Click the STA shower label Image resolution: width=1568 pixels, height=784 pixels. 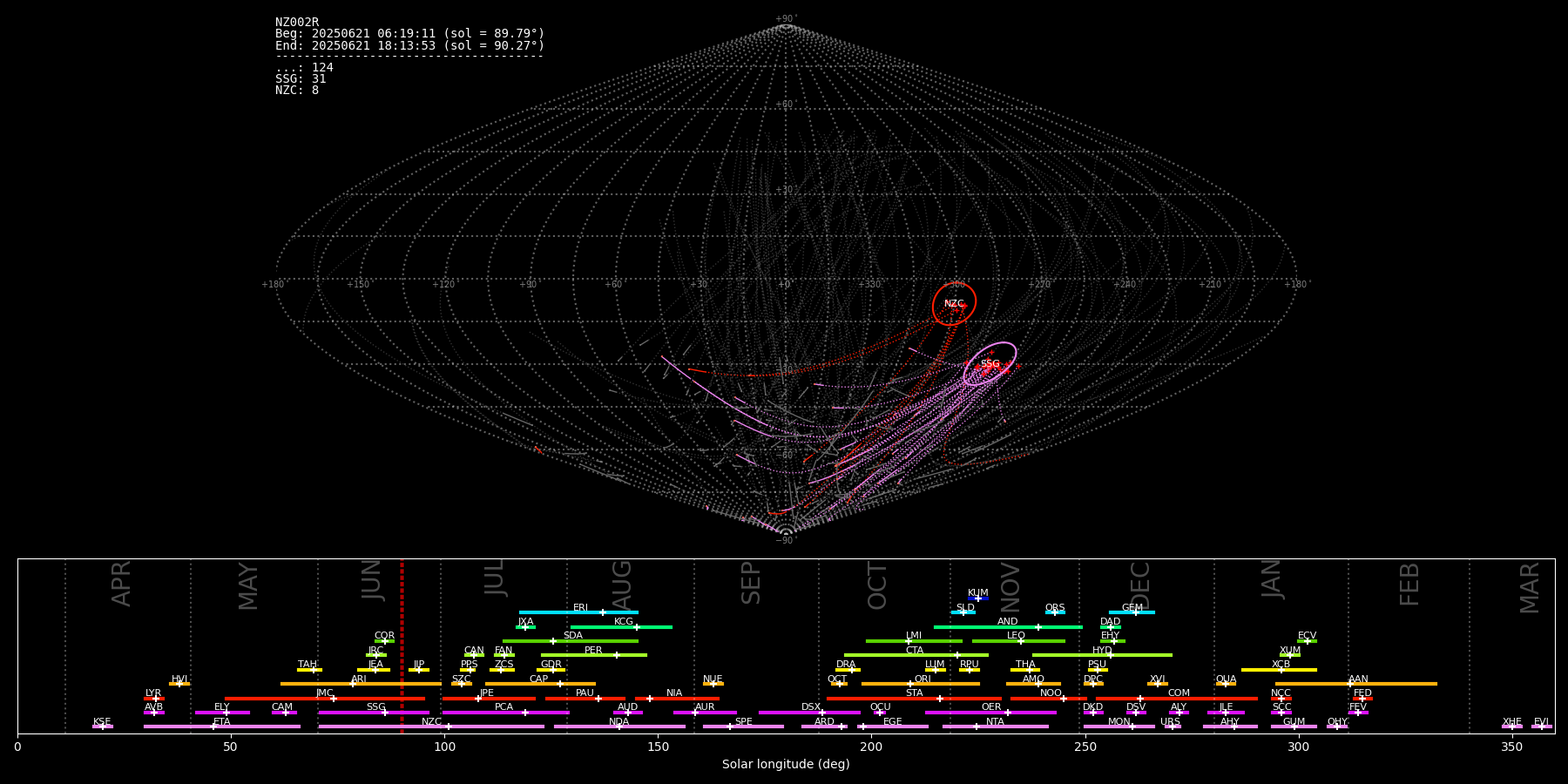[x=914, y=693]
